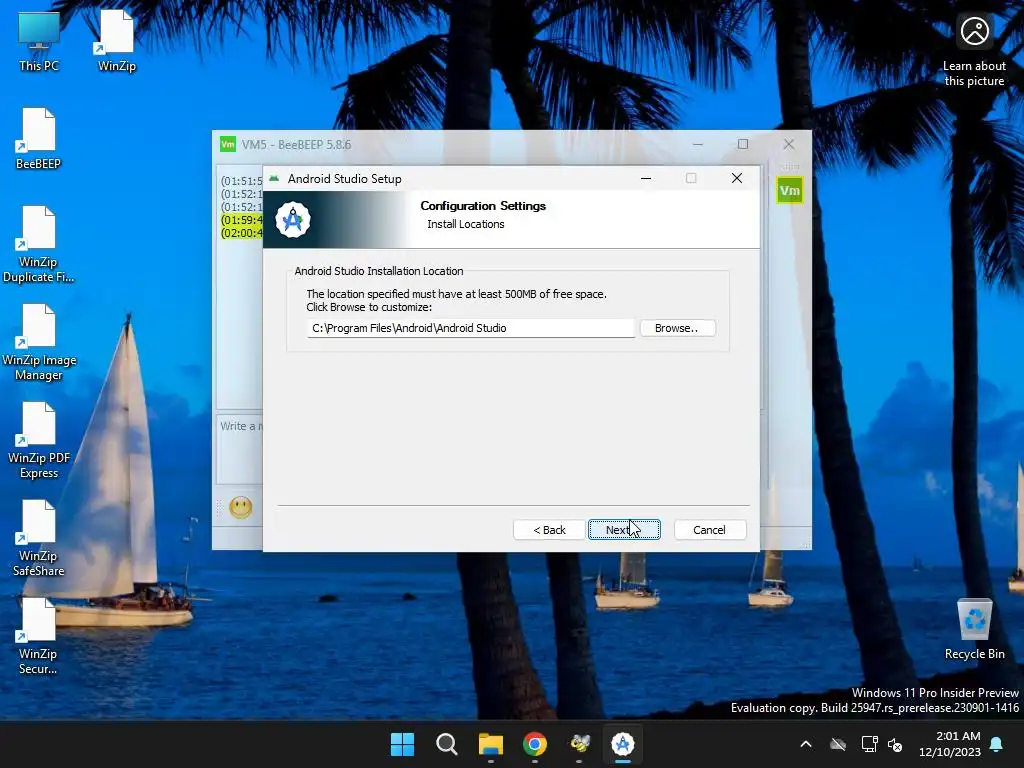
Task: Switch to BeeBEEP from the taskbar bee icon
Action: point(579,744)
